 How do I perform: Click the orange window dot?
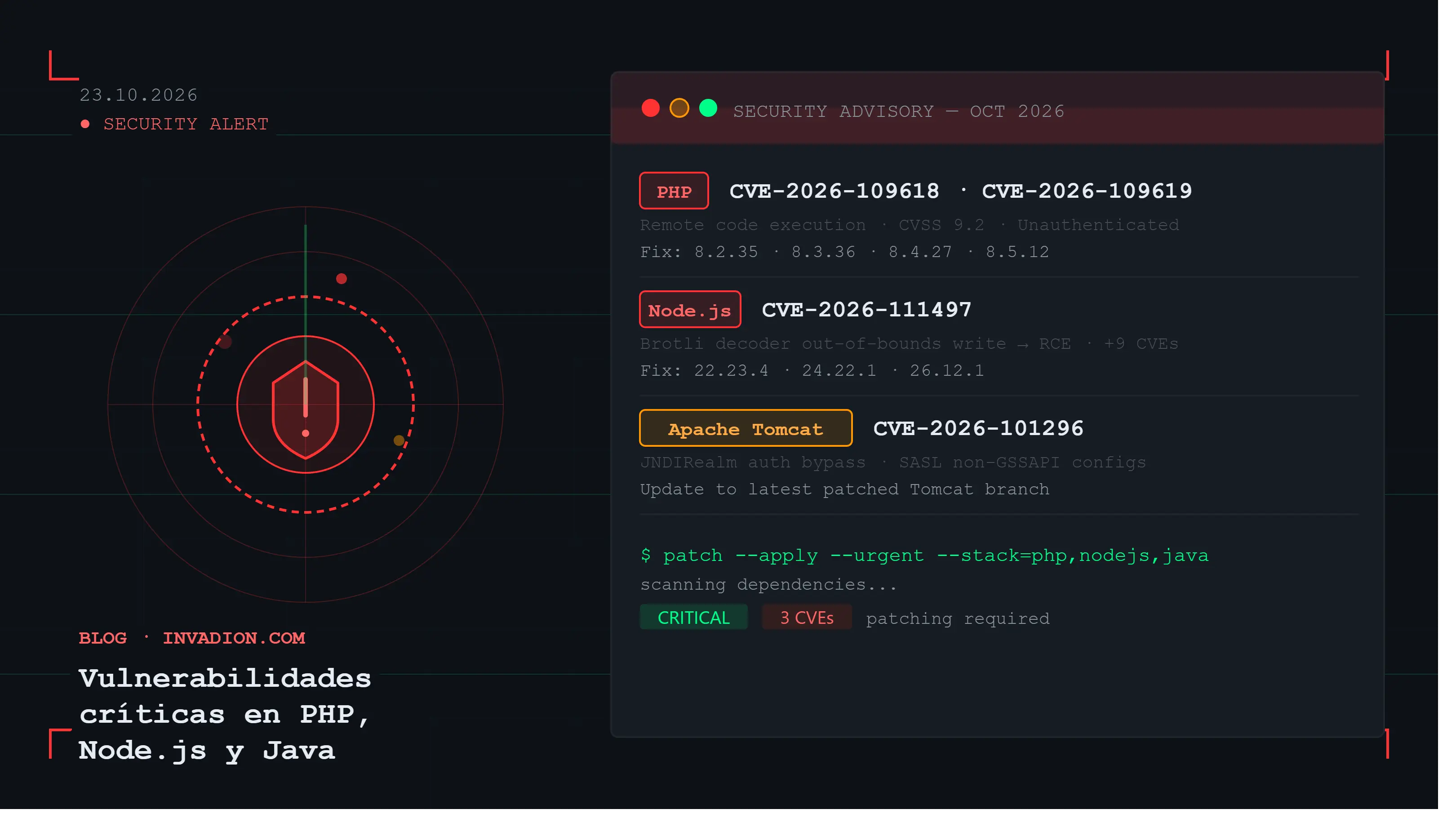[679, 108]
